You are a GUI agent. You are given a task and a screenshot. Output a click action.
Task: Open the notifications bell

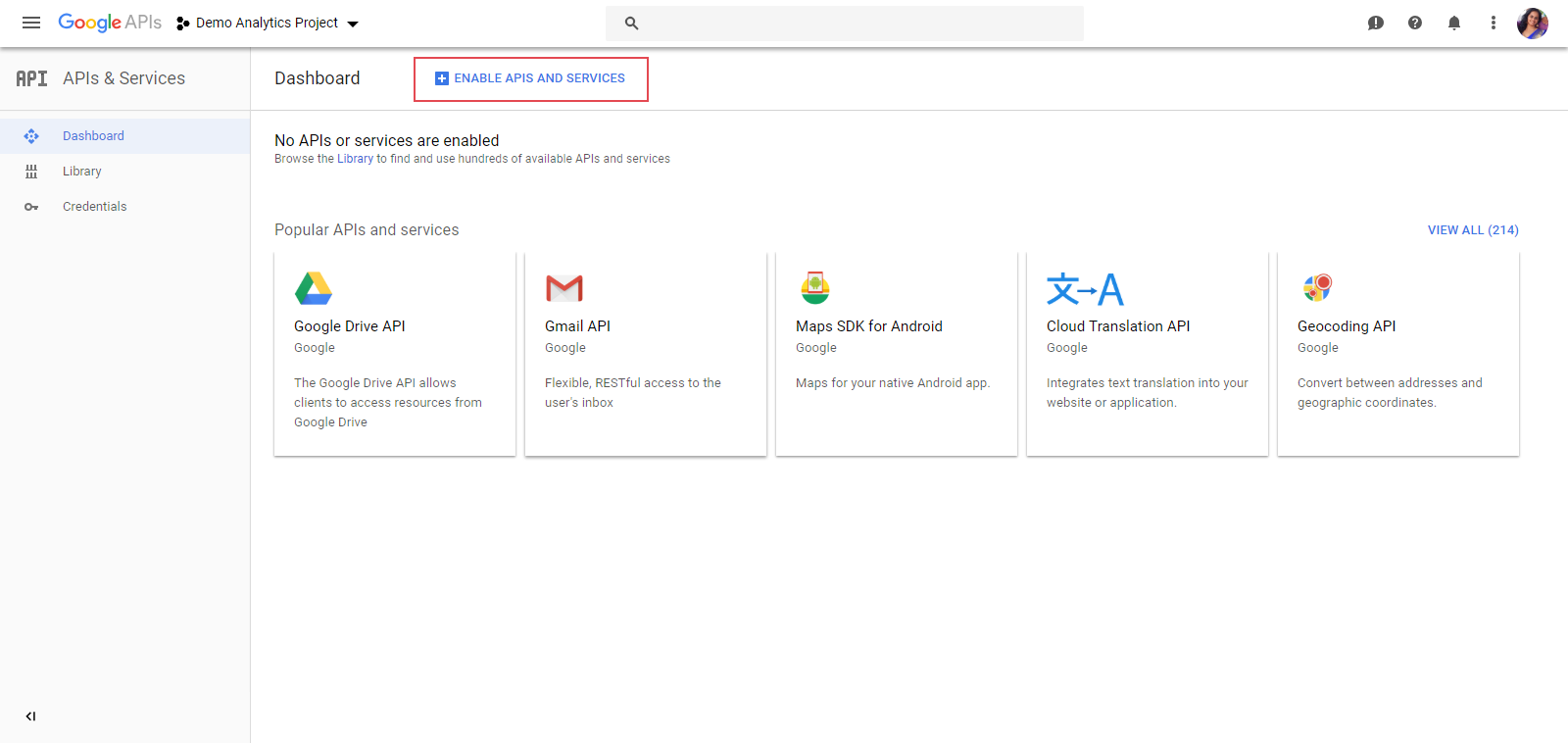pos(1454,23)
